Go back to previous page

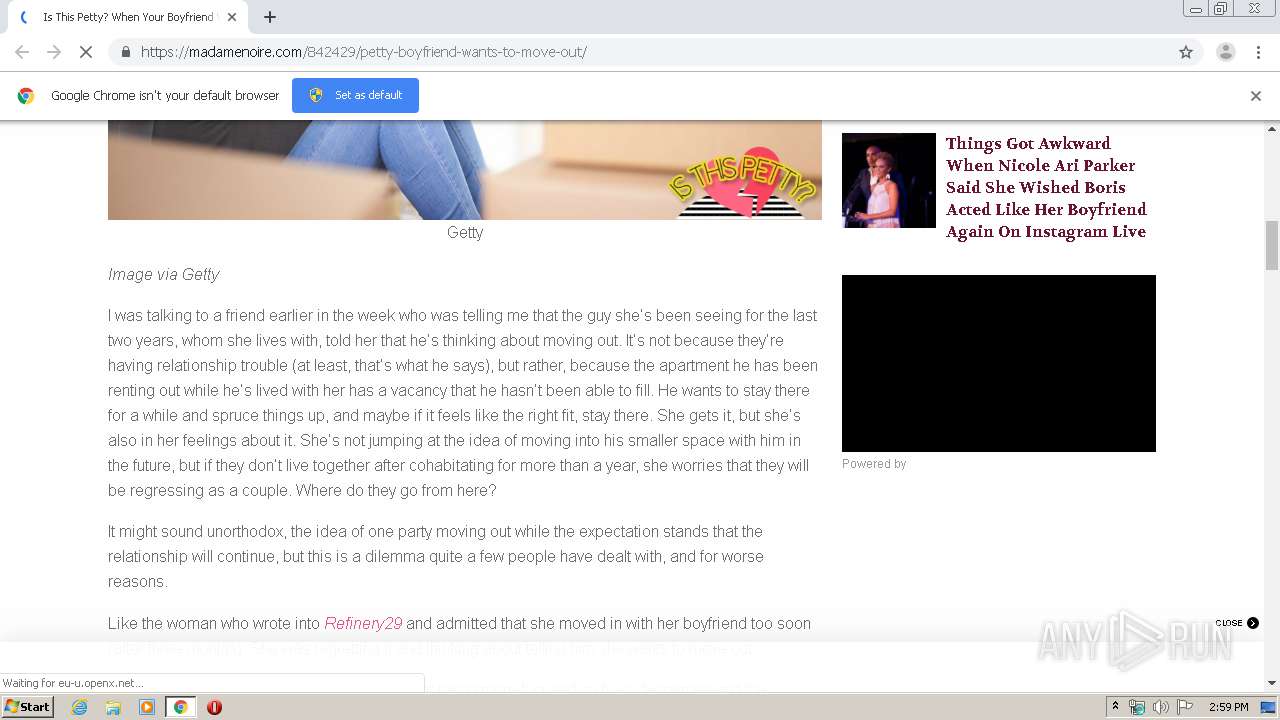click(x=22, y=52)
